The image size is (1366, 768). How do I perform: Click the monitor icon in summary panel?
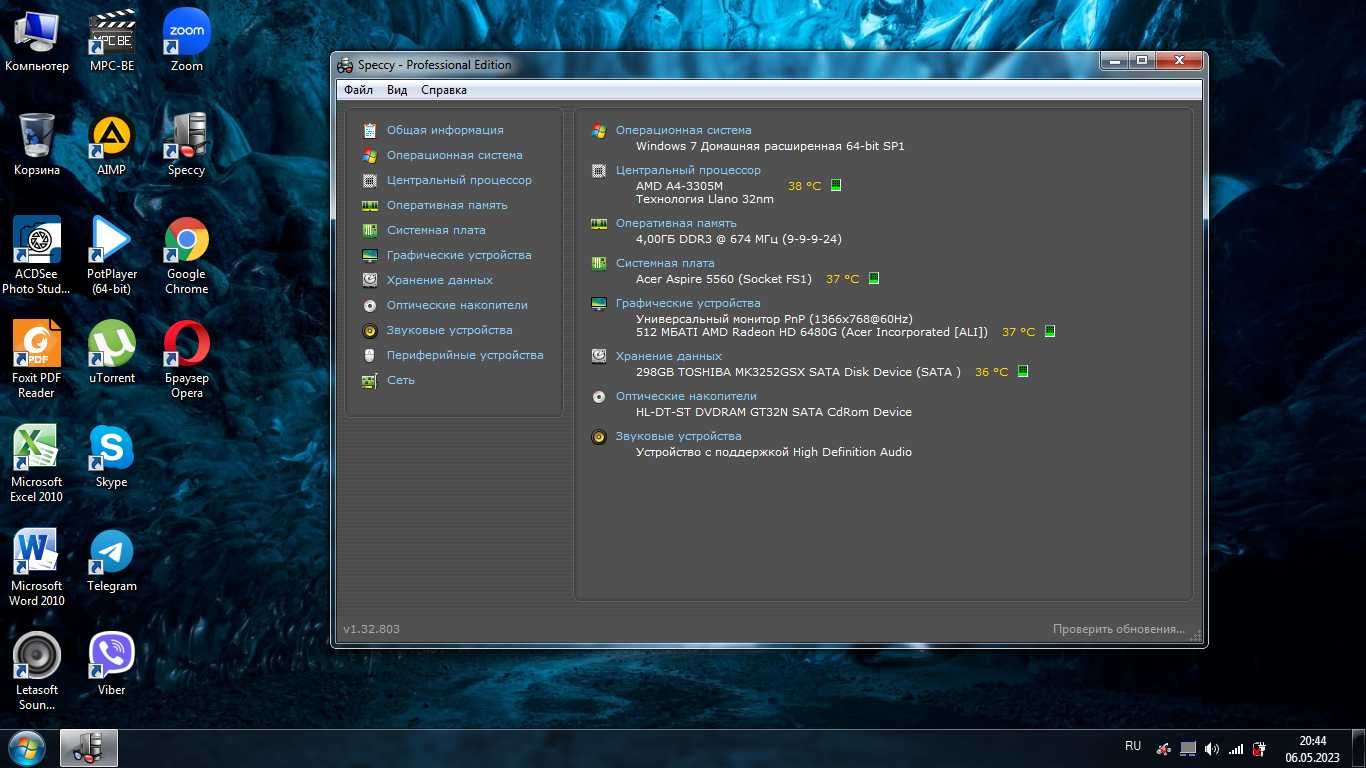(599, 303)
